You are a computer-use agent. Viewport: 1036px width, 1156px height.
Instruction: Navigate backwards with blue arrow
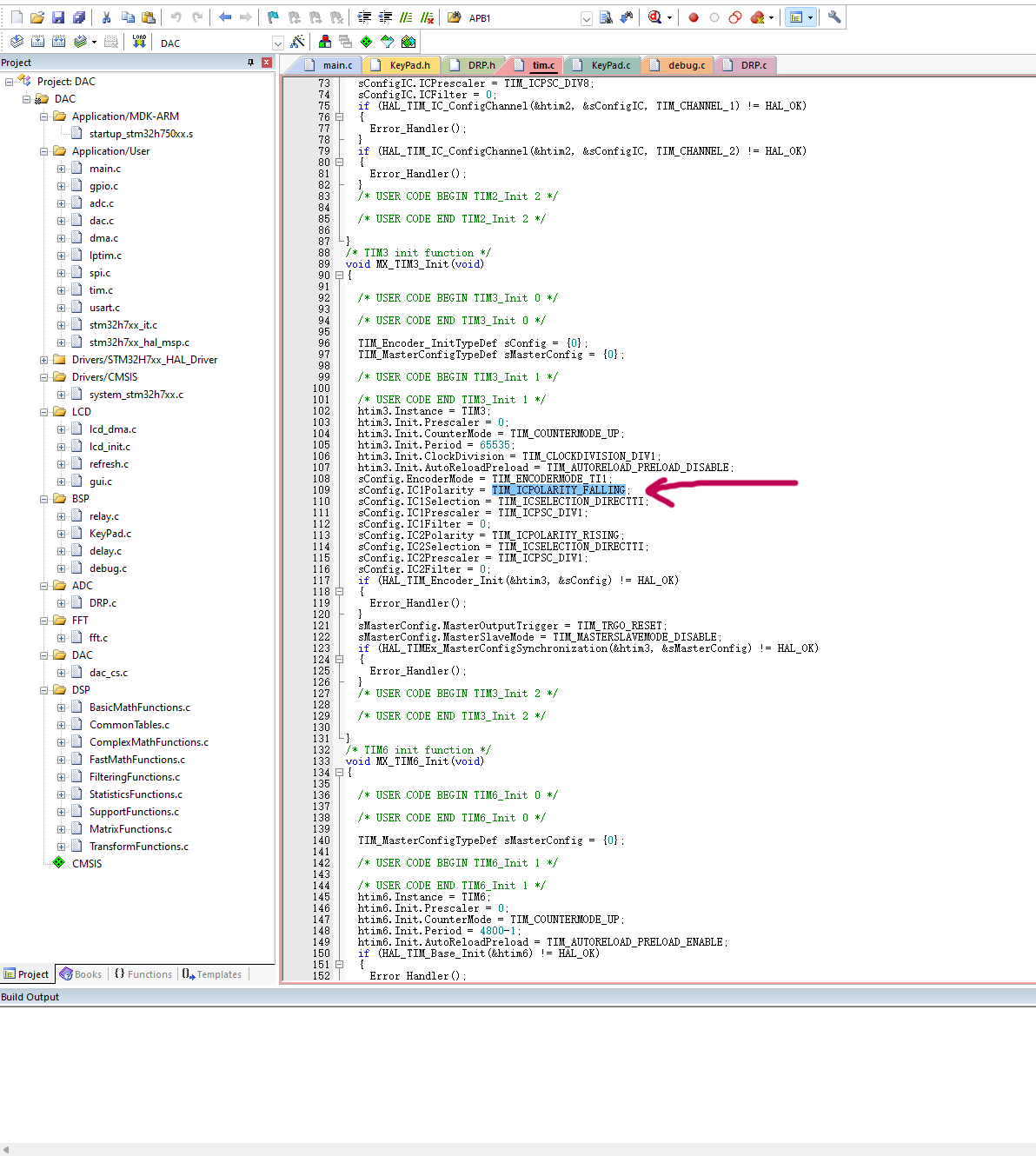pyautogui.click(x=225, y=17)
